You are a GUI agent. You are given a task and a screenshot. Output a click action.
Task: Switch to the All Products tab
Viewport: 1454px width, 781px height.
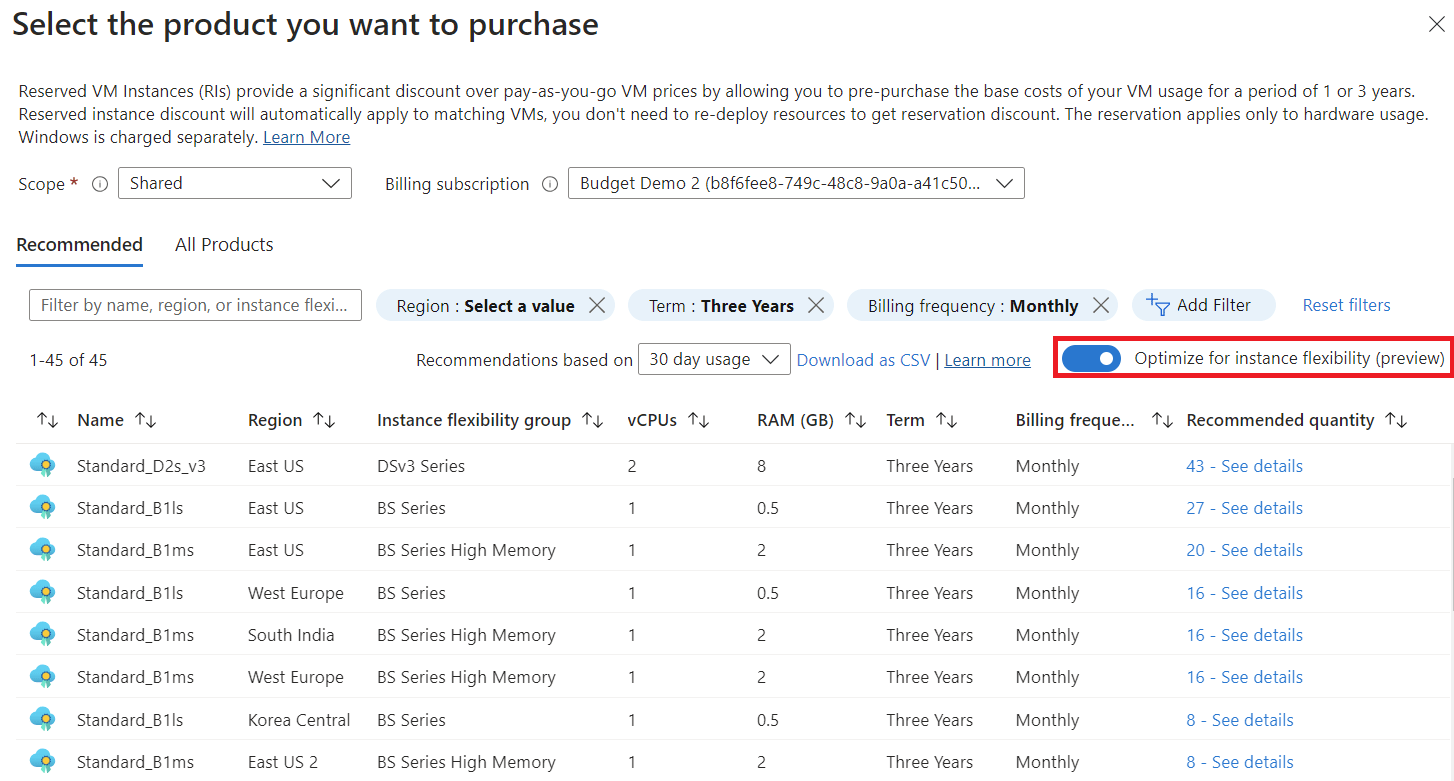223,244
